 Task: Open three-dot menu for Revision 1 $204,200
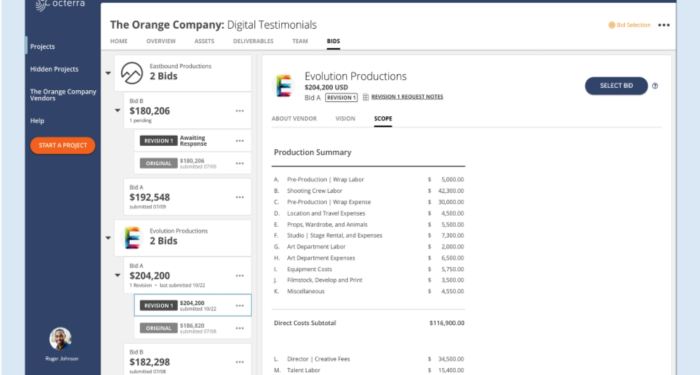pos(240,306)
